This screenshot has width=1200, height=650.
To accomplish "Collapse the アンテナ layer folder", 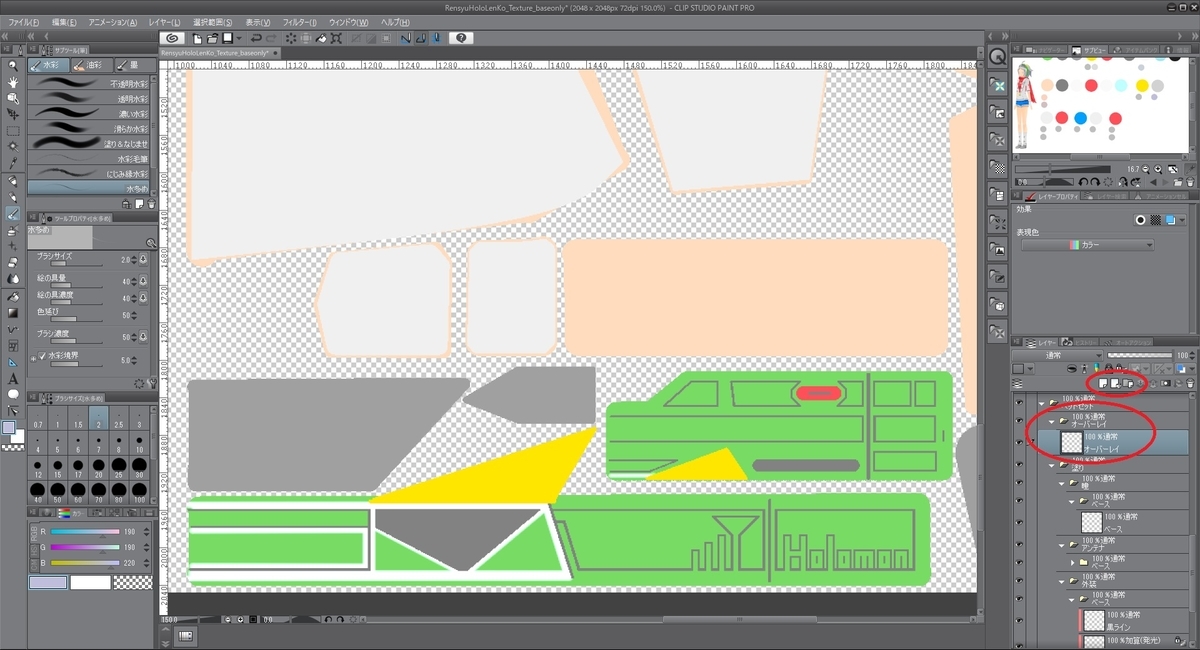I will [x=1061, y=545].
